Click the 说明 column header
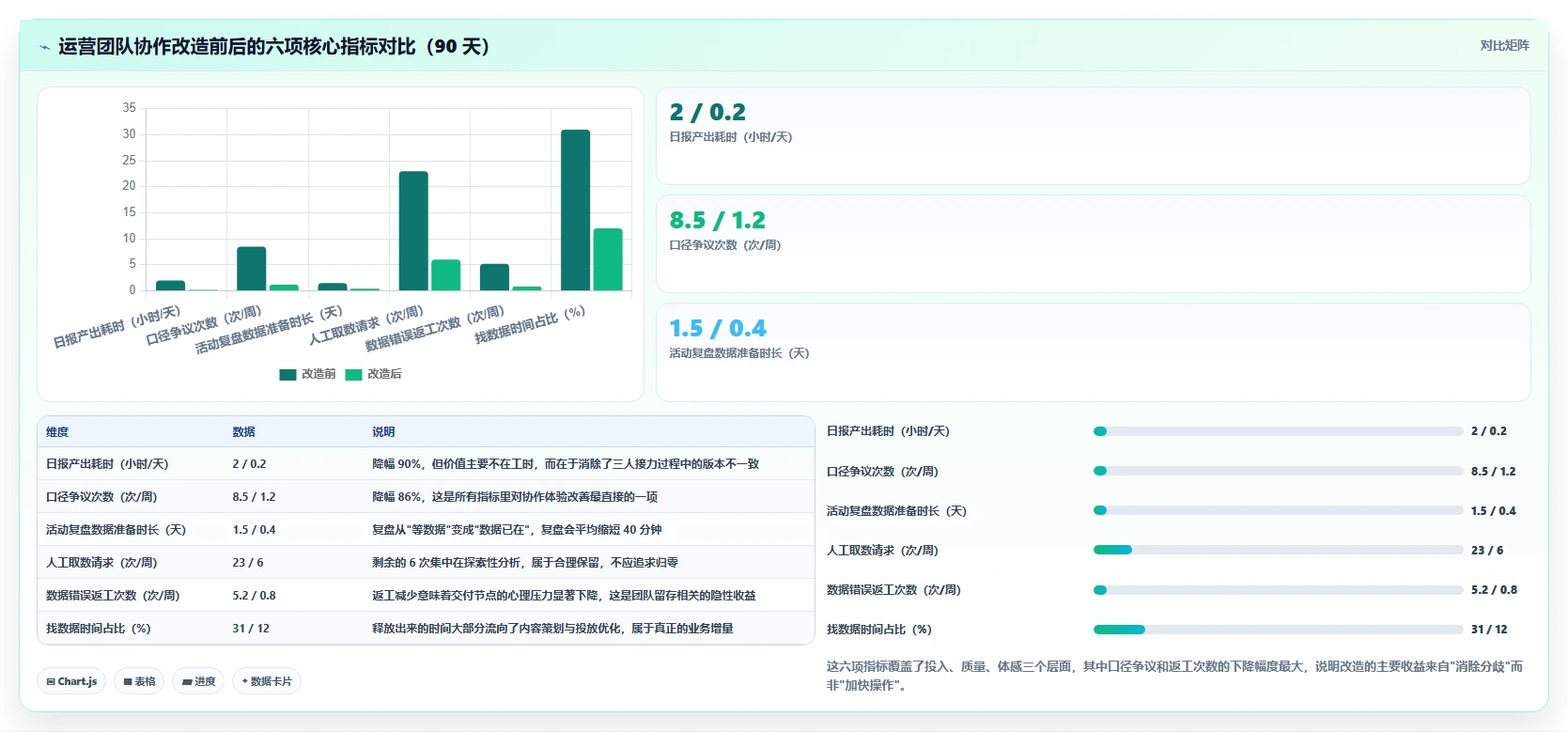This screenshot has height=732, width=1568. 383,432
